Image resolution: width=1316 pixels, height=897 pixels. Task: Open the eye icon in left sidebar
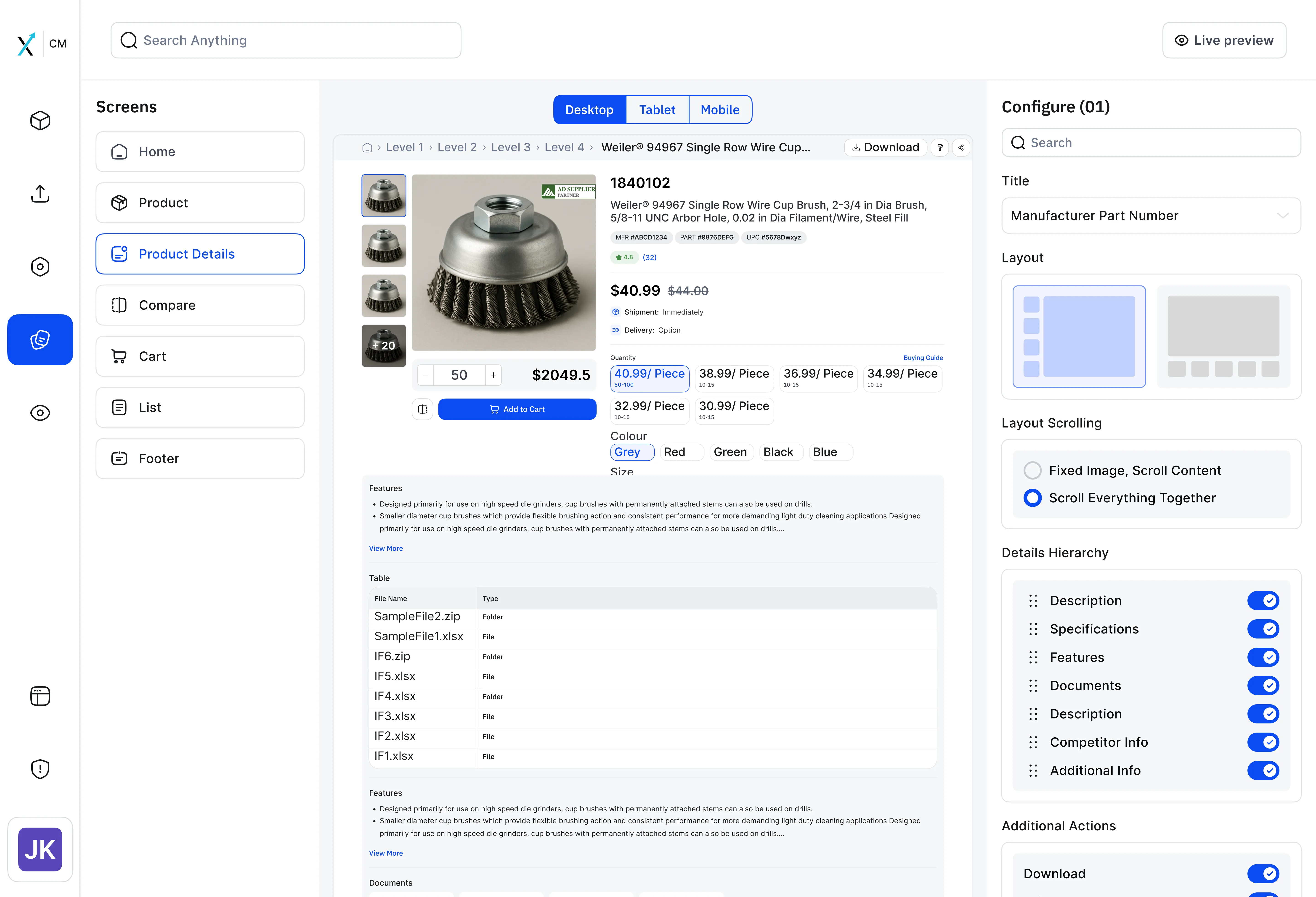click(x=40, y=413)
